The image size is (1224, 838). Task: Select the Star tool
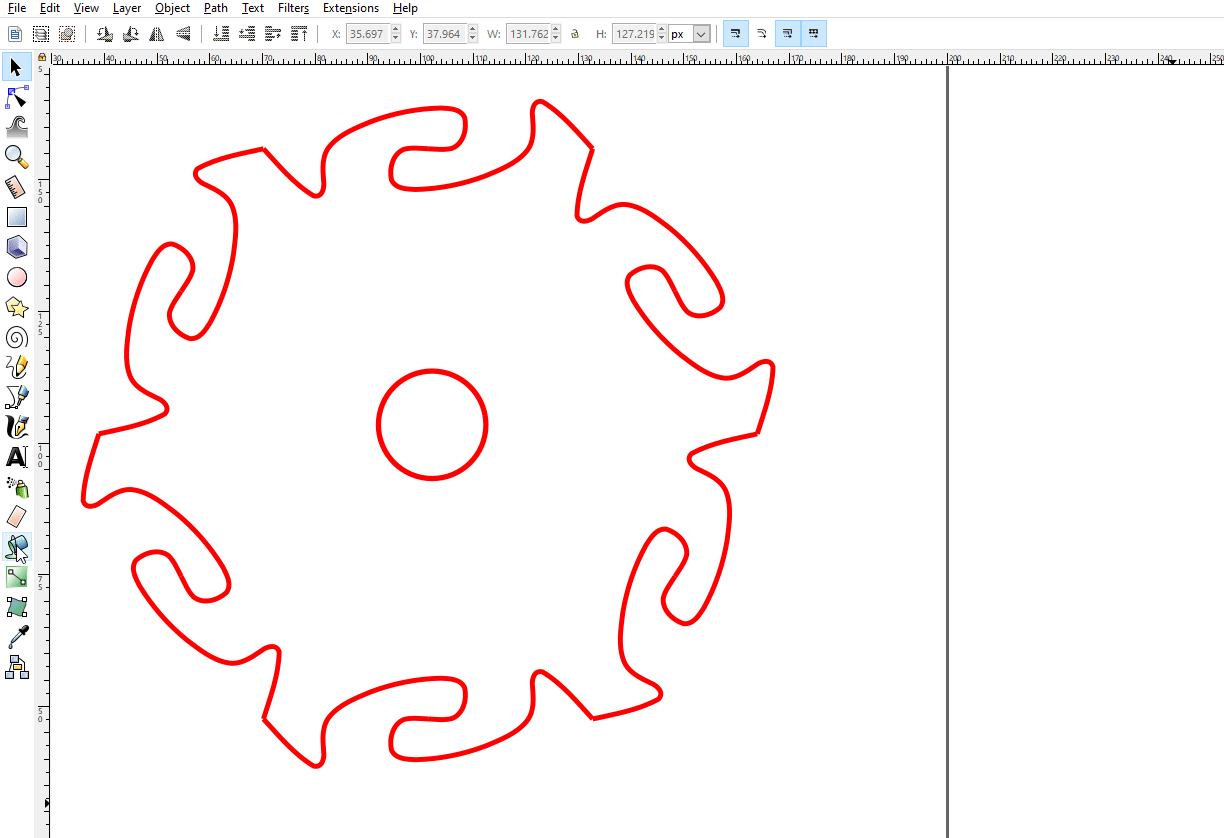tap(16, 307)
